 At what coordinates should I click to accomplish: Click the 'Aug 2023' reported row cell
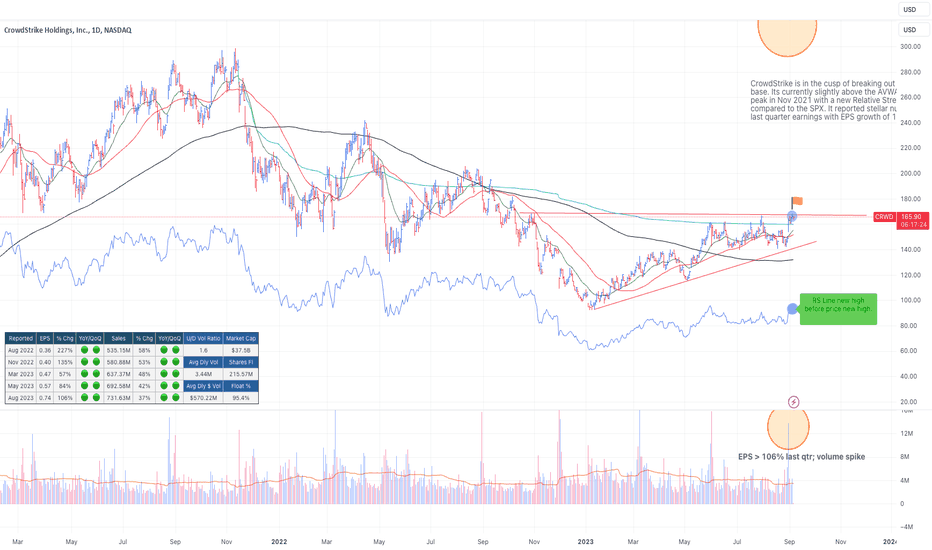point(21,398)
